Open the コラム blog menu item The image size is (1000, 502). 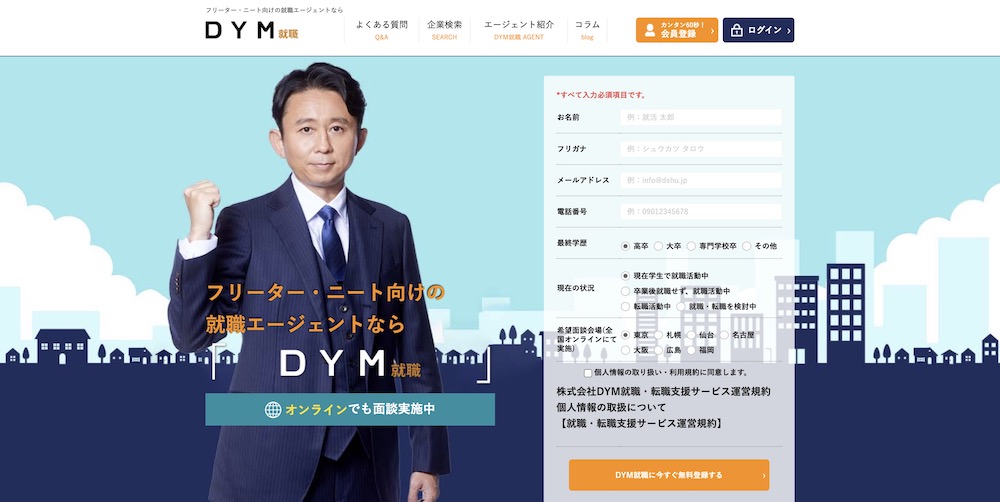click(x=587, y=30)
